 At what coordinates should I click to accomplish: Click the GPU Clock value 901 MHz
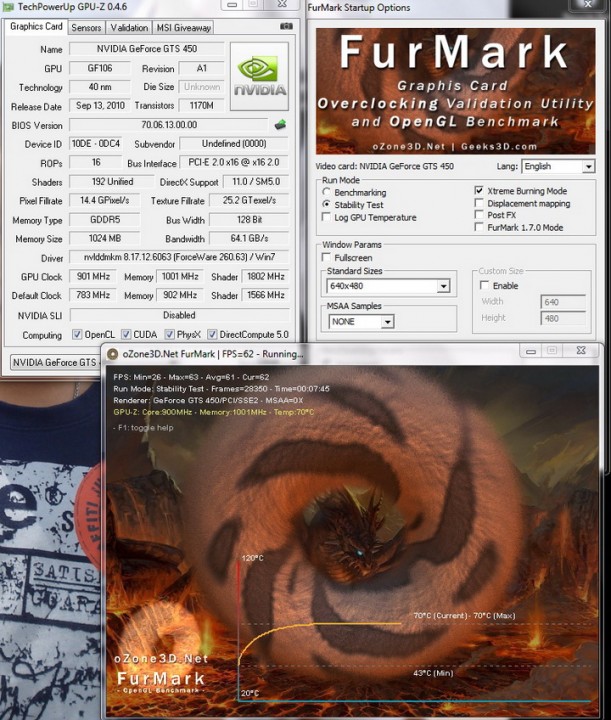click(93, 276)
